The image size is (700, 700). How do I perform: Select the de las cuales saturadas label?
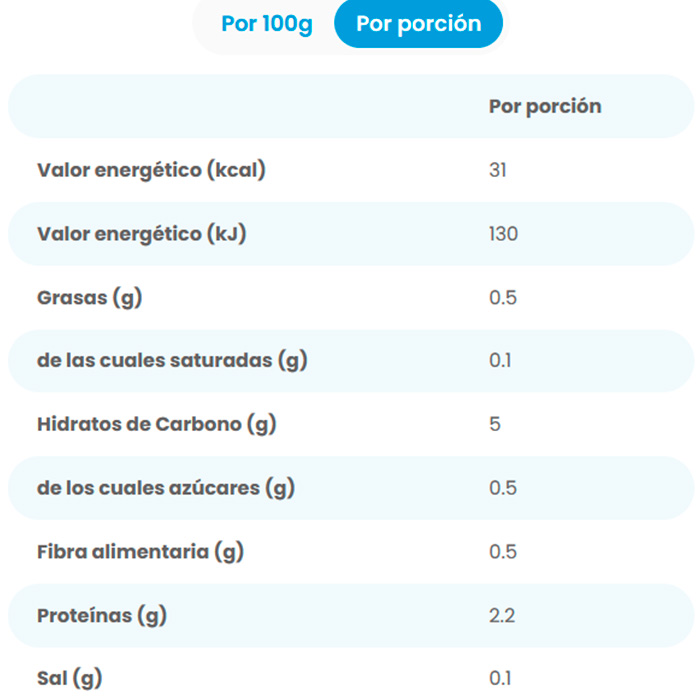coord(172,360)
